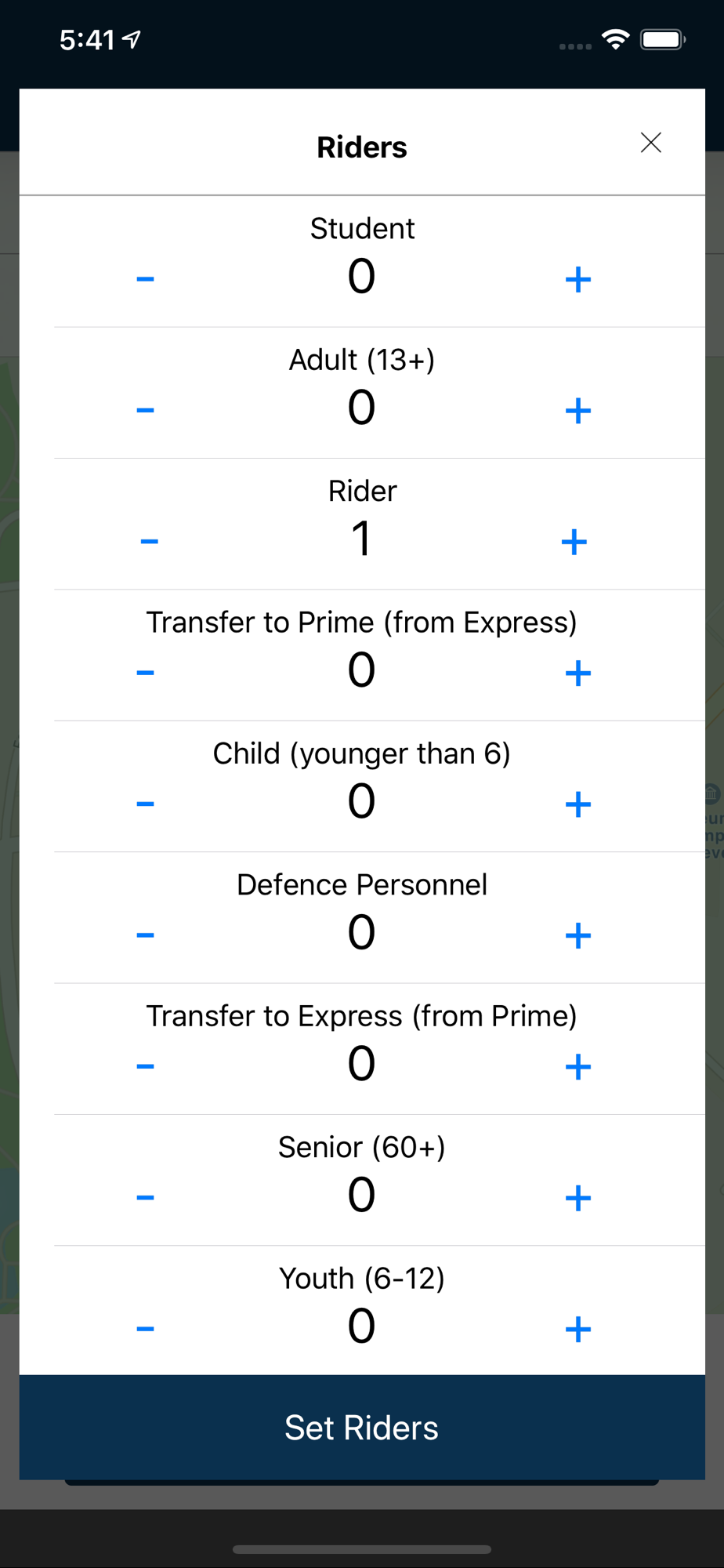The height and width of the screenshot is (1568, 724).
Task: Add a Senior (60+) rider
Action: 577,1197
